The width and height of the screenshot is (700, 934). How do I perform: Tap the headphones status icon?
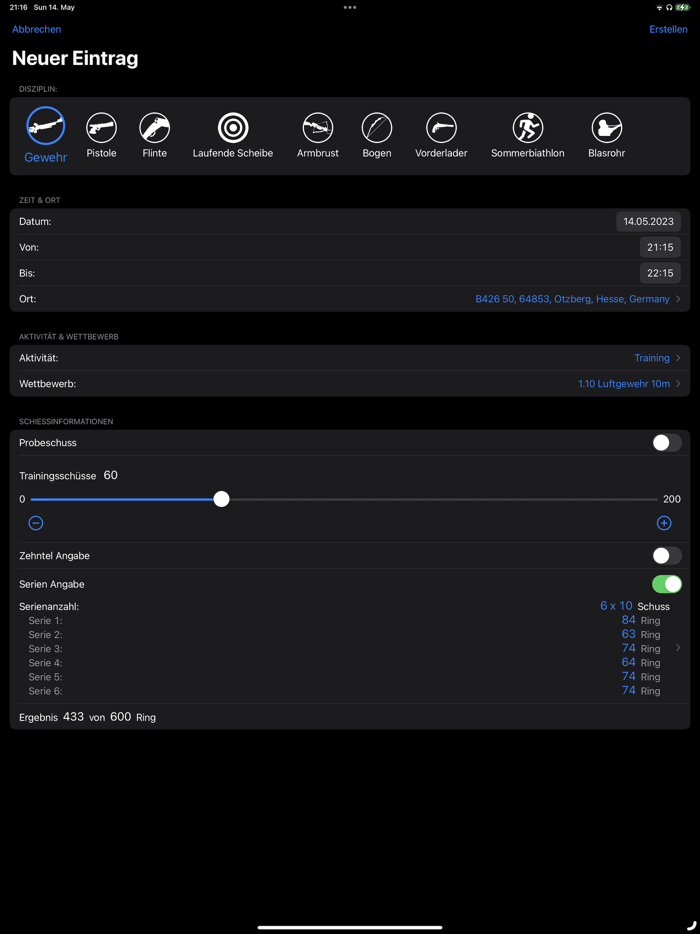[x=669, y=8]
